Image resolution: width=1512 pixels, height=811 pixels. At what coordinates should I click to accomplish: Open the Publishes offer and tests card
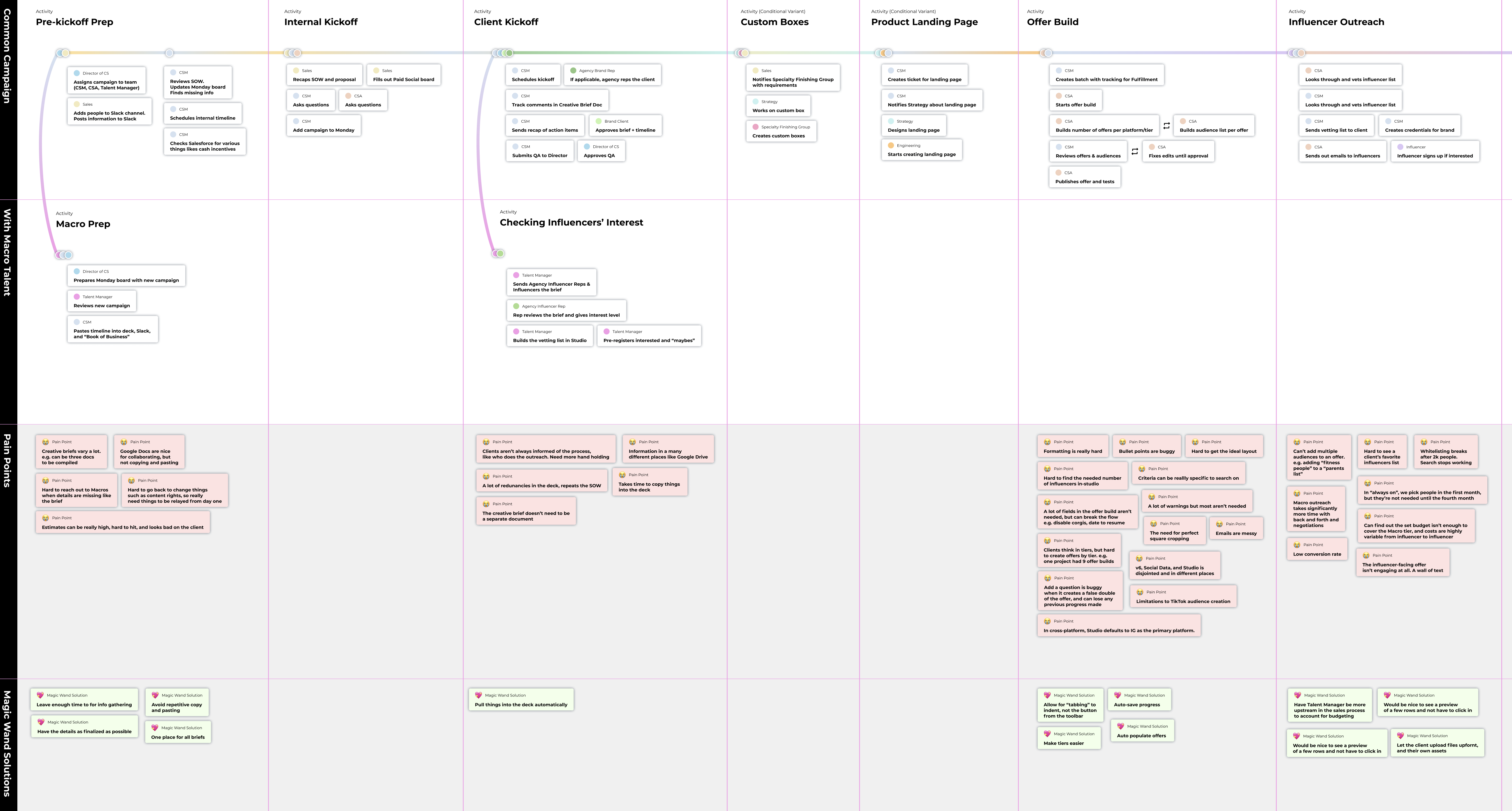pos(1085,177)
